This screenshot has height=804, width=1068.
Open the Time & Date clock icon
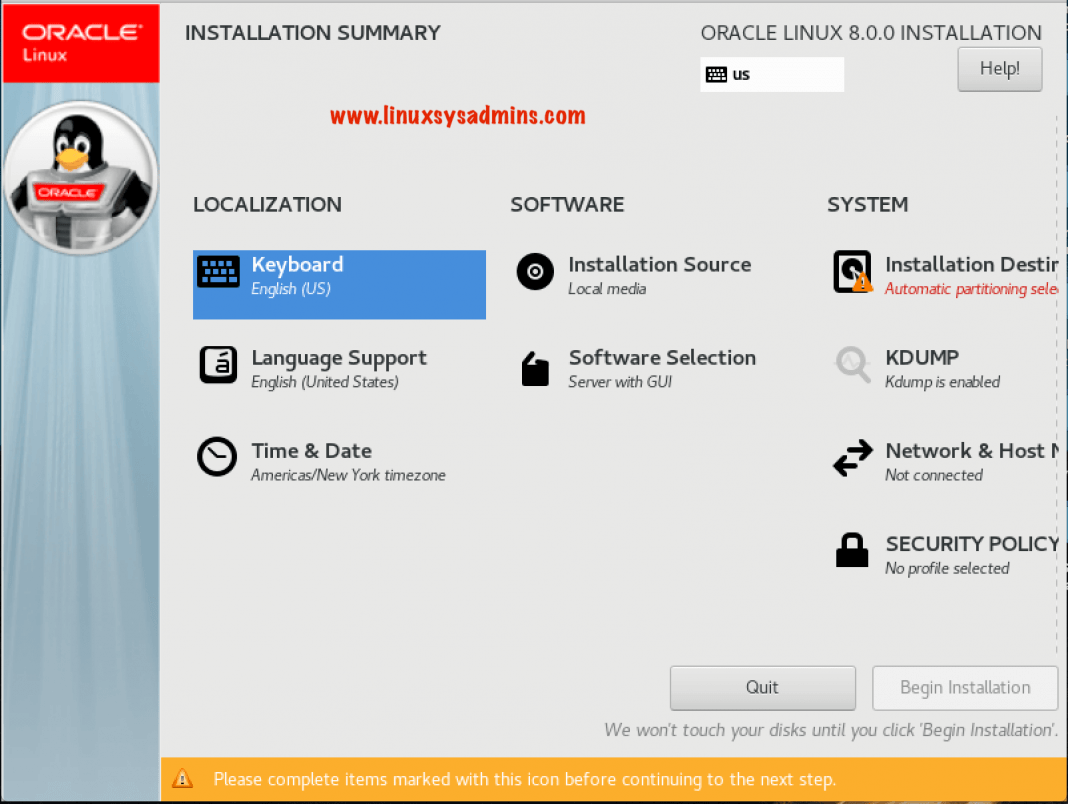tap(218, 458)
